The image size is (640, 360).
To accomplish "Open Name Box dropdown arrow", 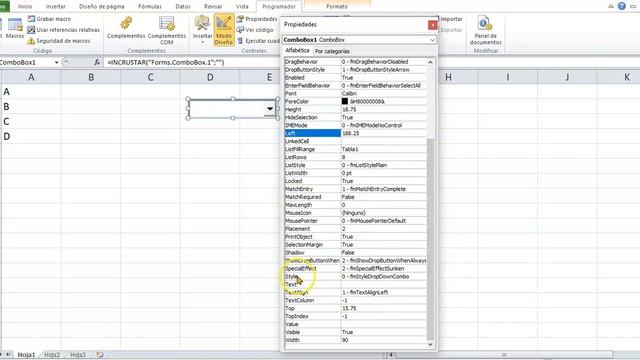I will 56,62.
